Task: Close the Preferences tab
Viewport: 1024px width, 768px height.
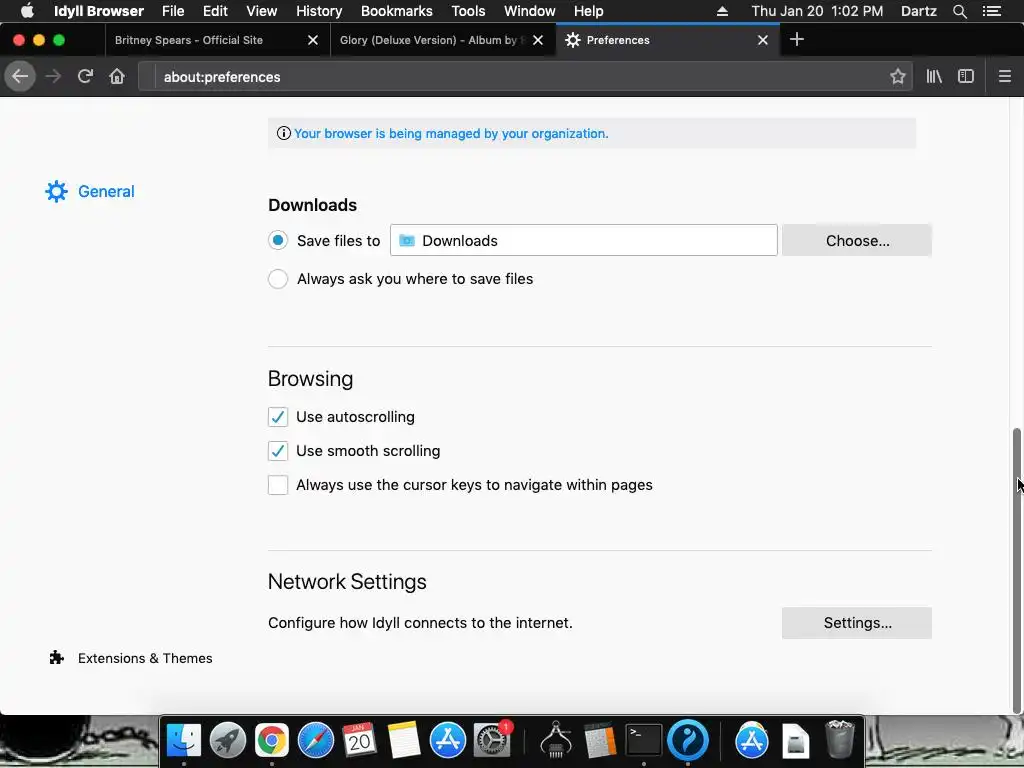Action: (x=763, y=40)
